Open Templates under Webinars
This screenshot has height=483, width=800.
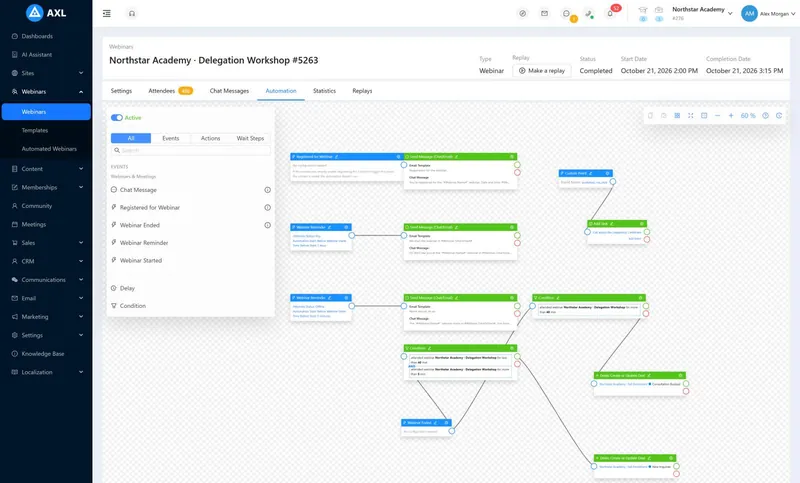point(35,131)
